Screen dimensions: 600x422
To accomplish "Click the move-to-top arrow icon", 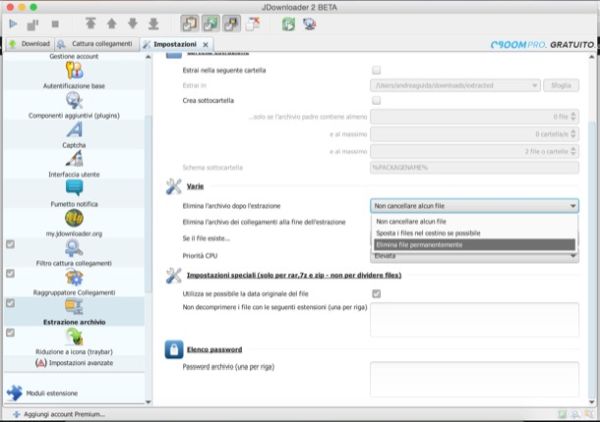I will point(91,21).
